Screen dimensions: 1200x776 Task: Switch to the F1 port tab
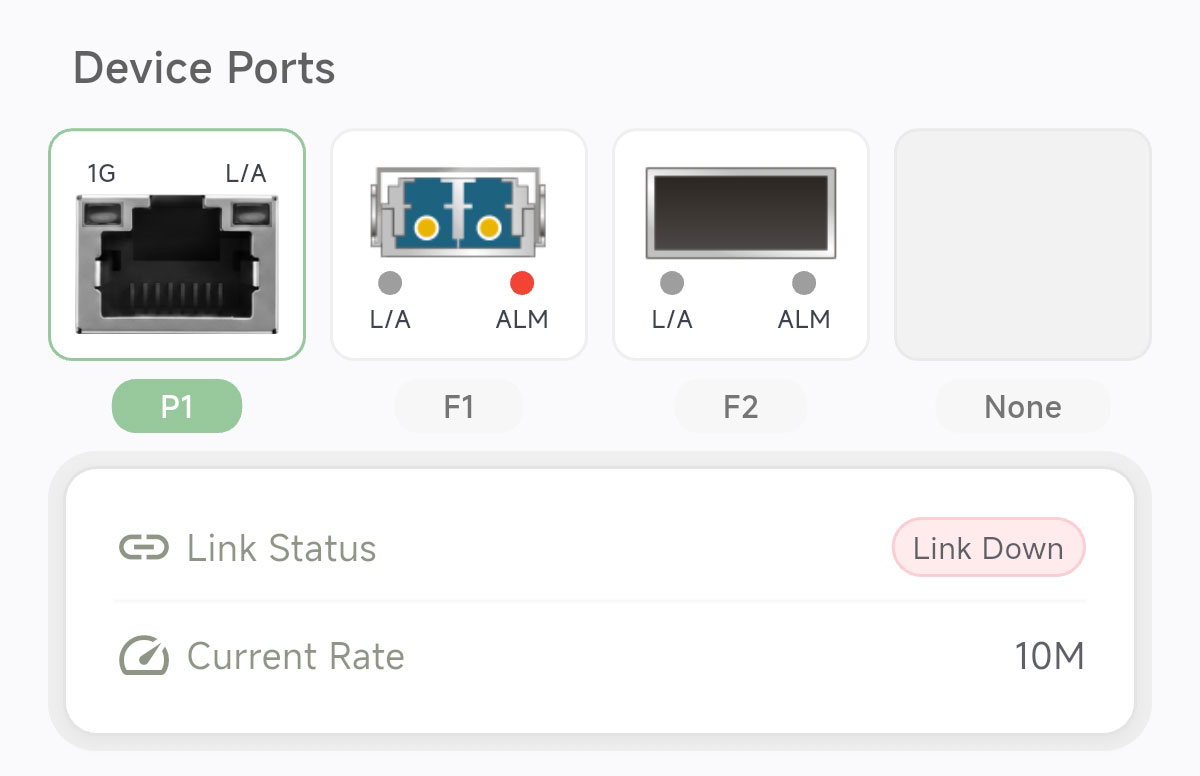[459, 407]
